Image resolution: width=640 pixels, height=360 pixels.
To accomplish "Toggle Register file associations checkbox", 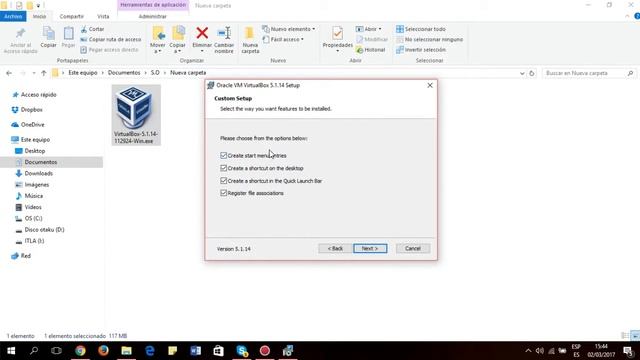I will [x=223, y=193].
